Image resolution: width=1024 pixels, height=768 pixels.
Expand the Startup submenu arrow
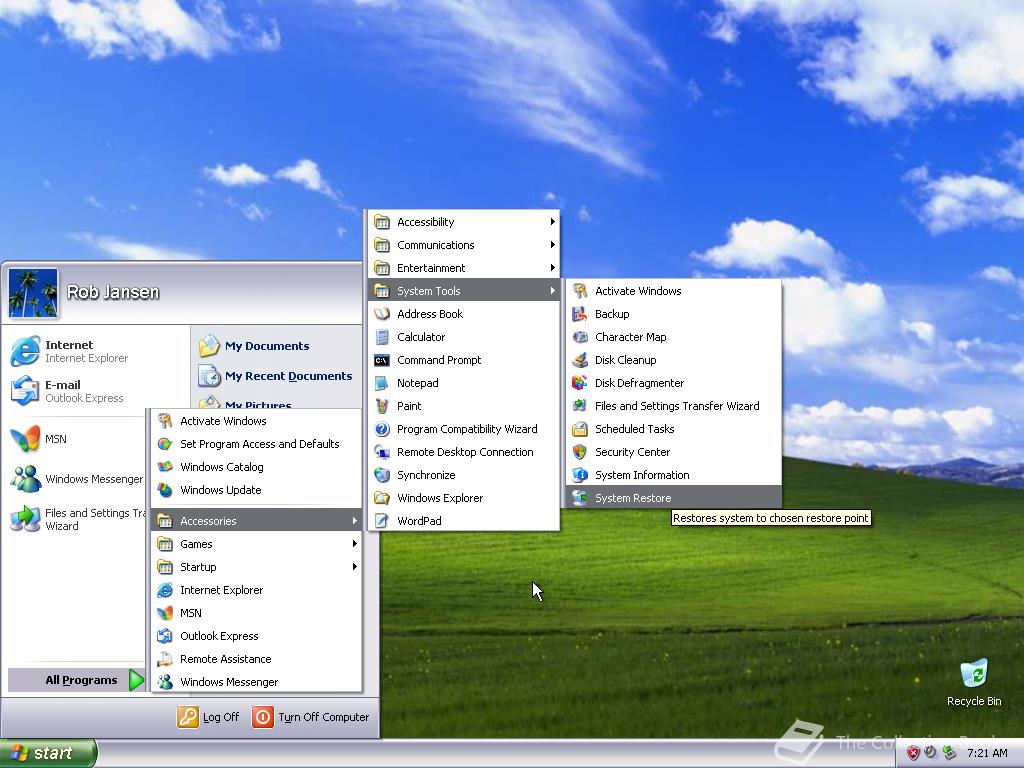pyautogui.click(x=355, y=567)
